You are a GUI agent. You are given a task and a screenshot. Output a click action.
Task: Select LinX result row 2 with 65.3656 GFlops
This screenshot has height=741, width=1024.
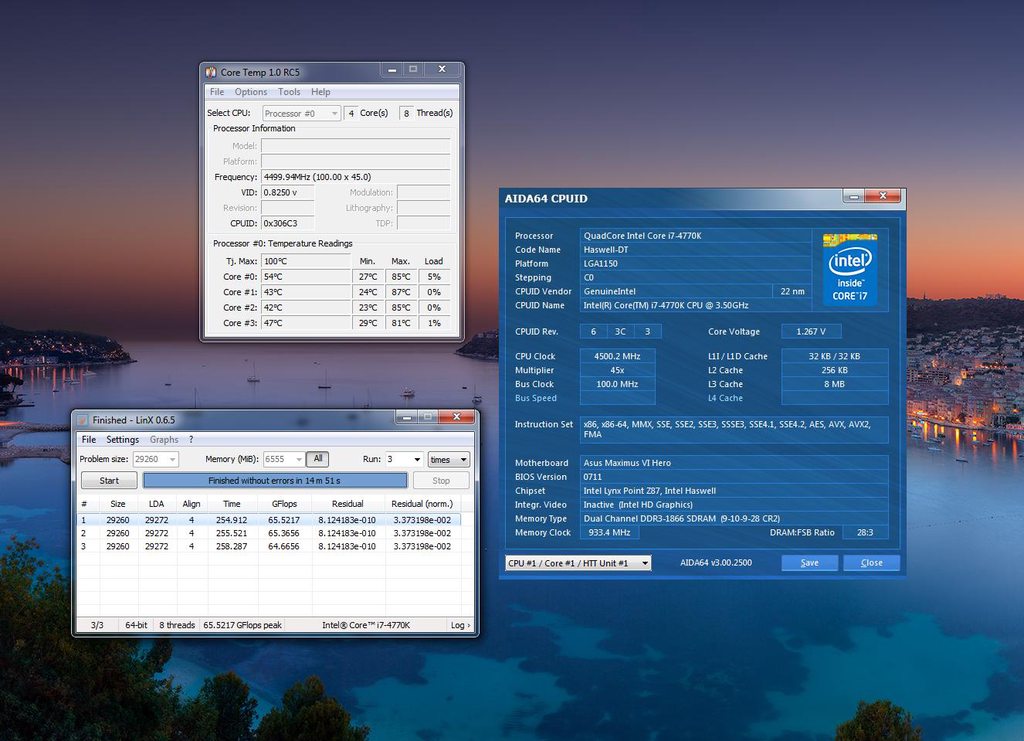click(269, 533)
